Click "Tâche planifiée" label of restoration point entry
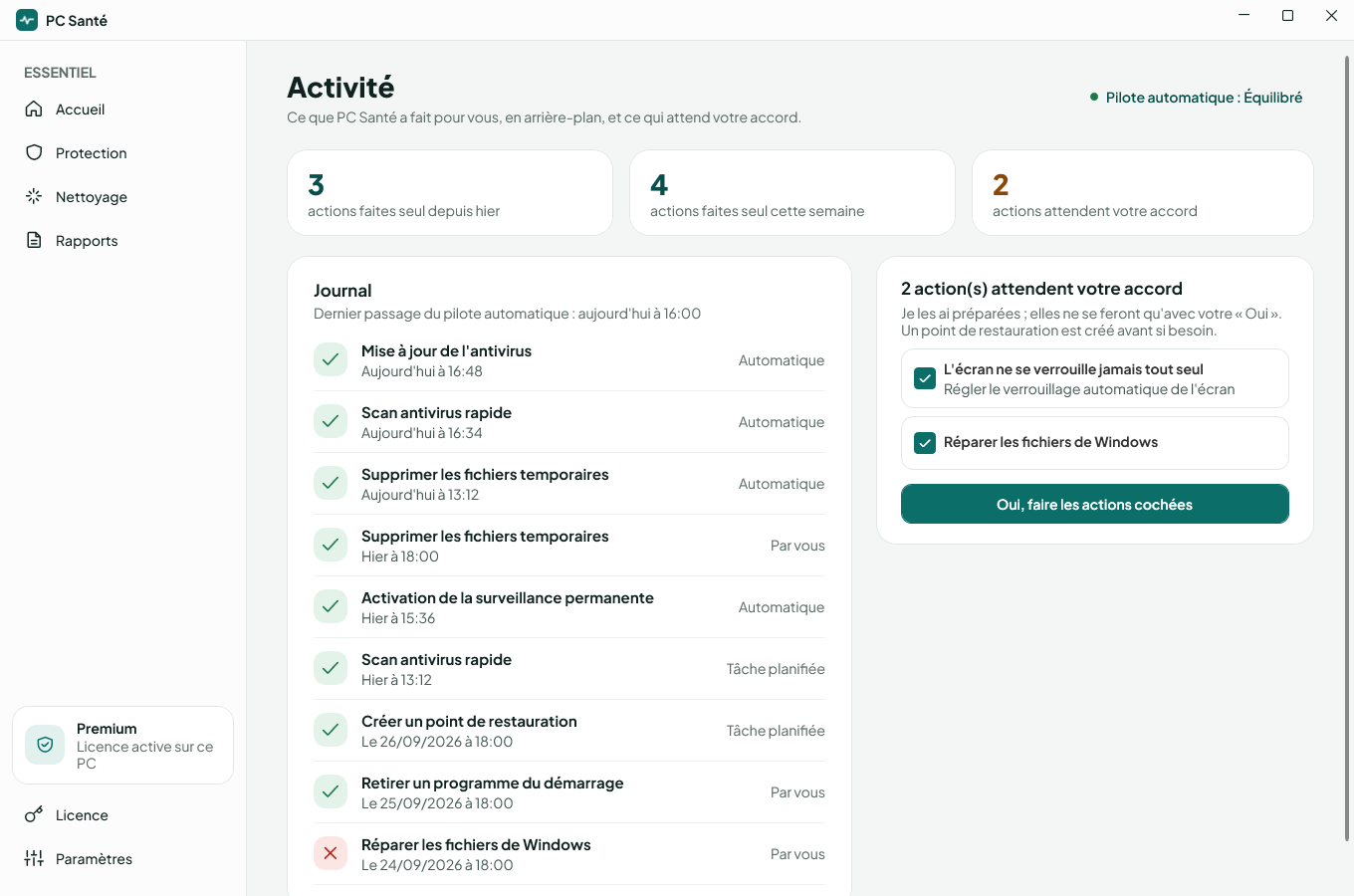Viewport: 1354px width, 896px height. pos(776,731)
